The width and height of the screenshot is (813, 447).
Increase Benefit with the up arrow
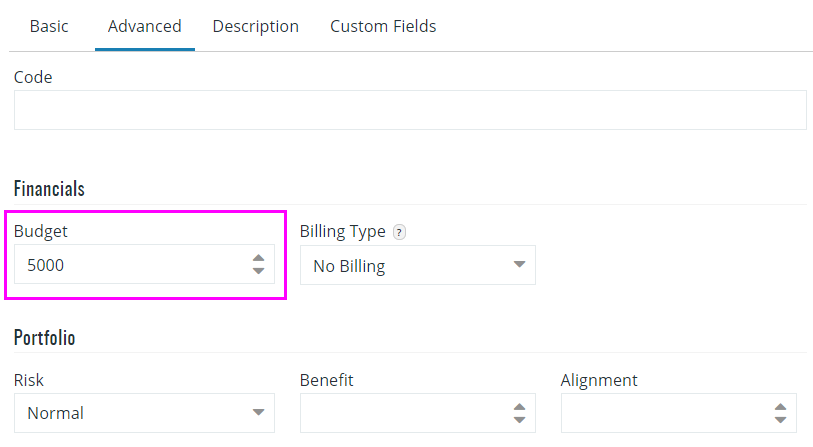click(519, 407)
